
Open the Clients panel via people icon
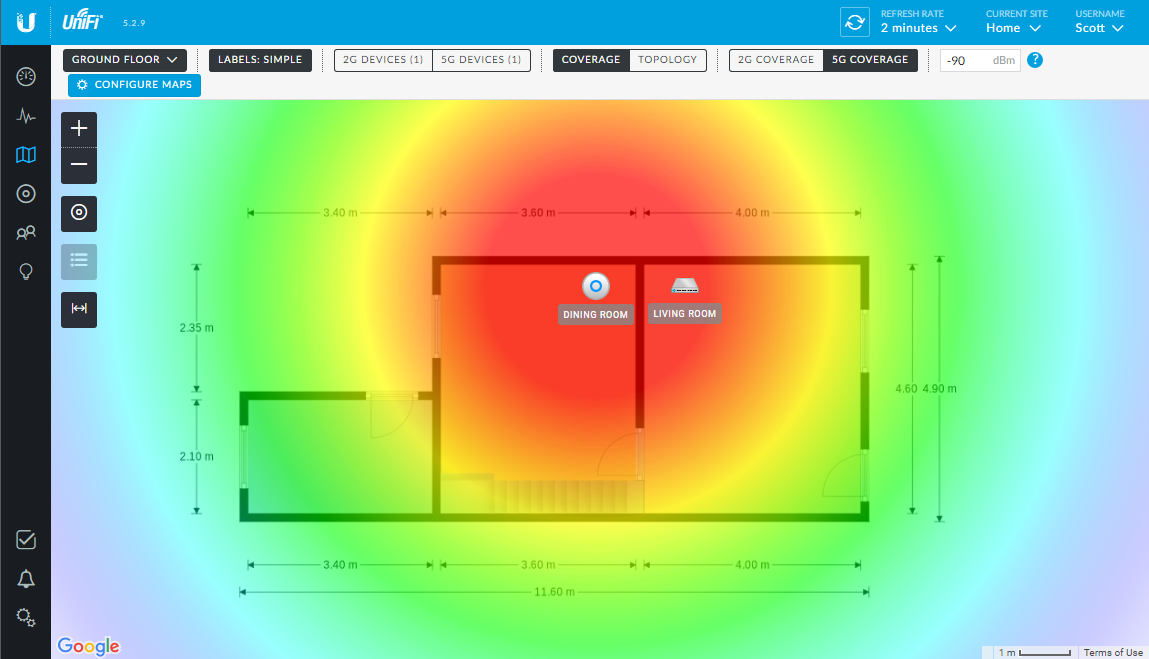tap(26, 232)
